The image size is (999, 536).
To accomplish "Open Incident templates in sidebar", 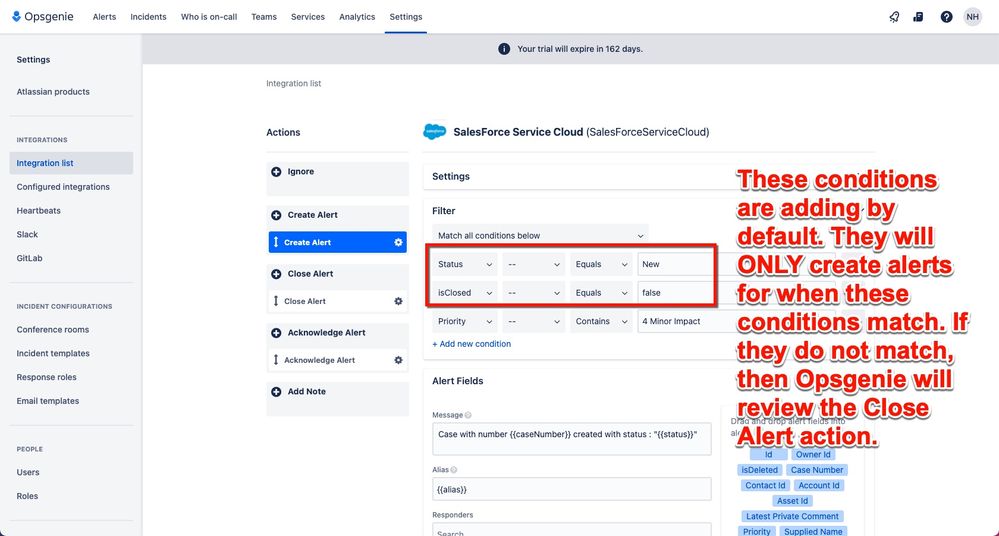I will pyautogui.click(x=53, y=354).
